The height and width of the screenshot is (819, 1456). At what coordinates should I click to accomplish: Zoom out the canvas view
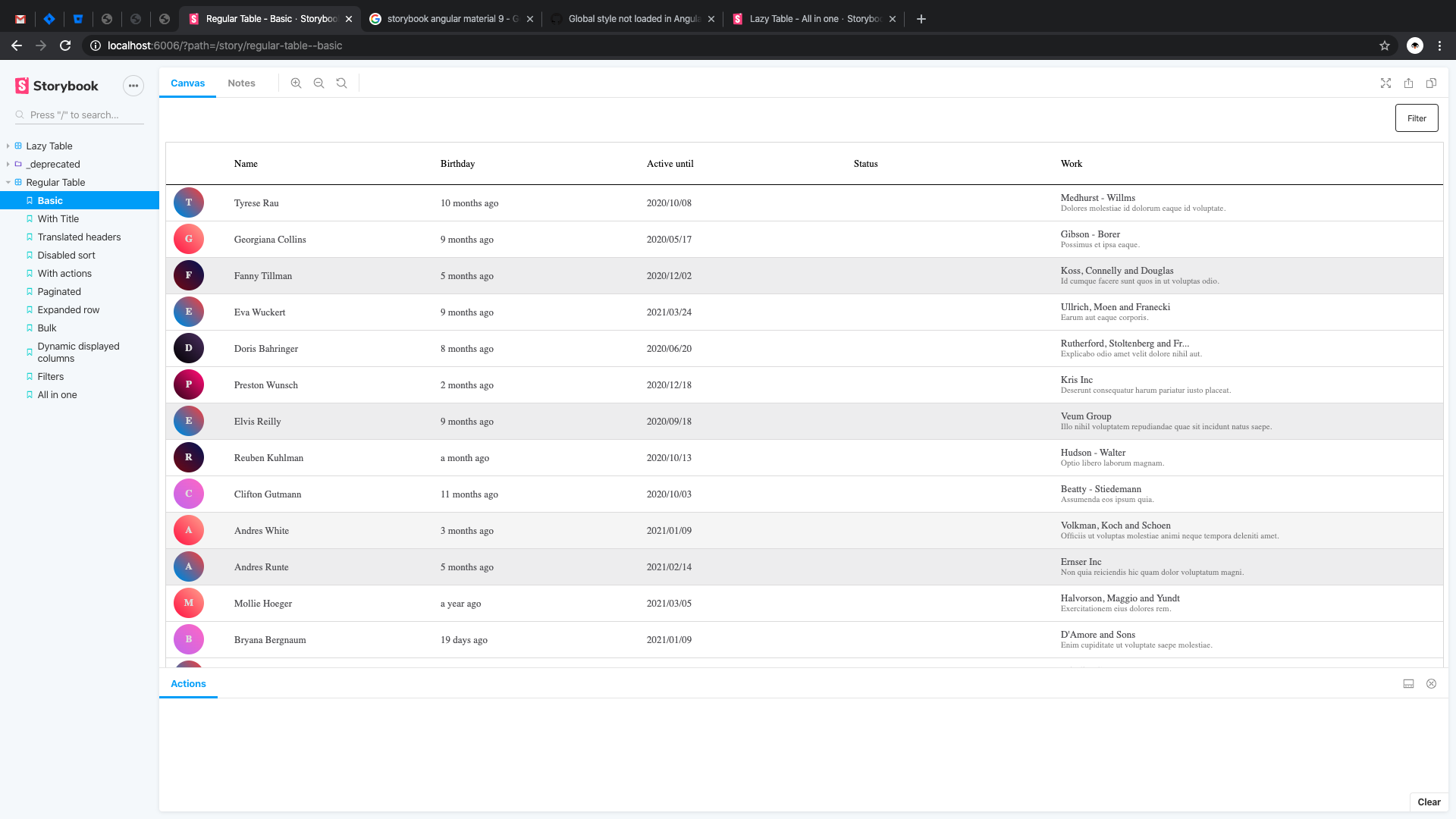318,83
